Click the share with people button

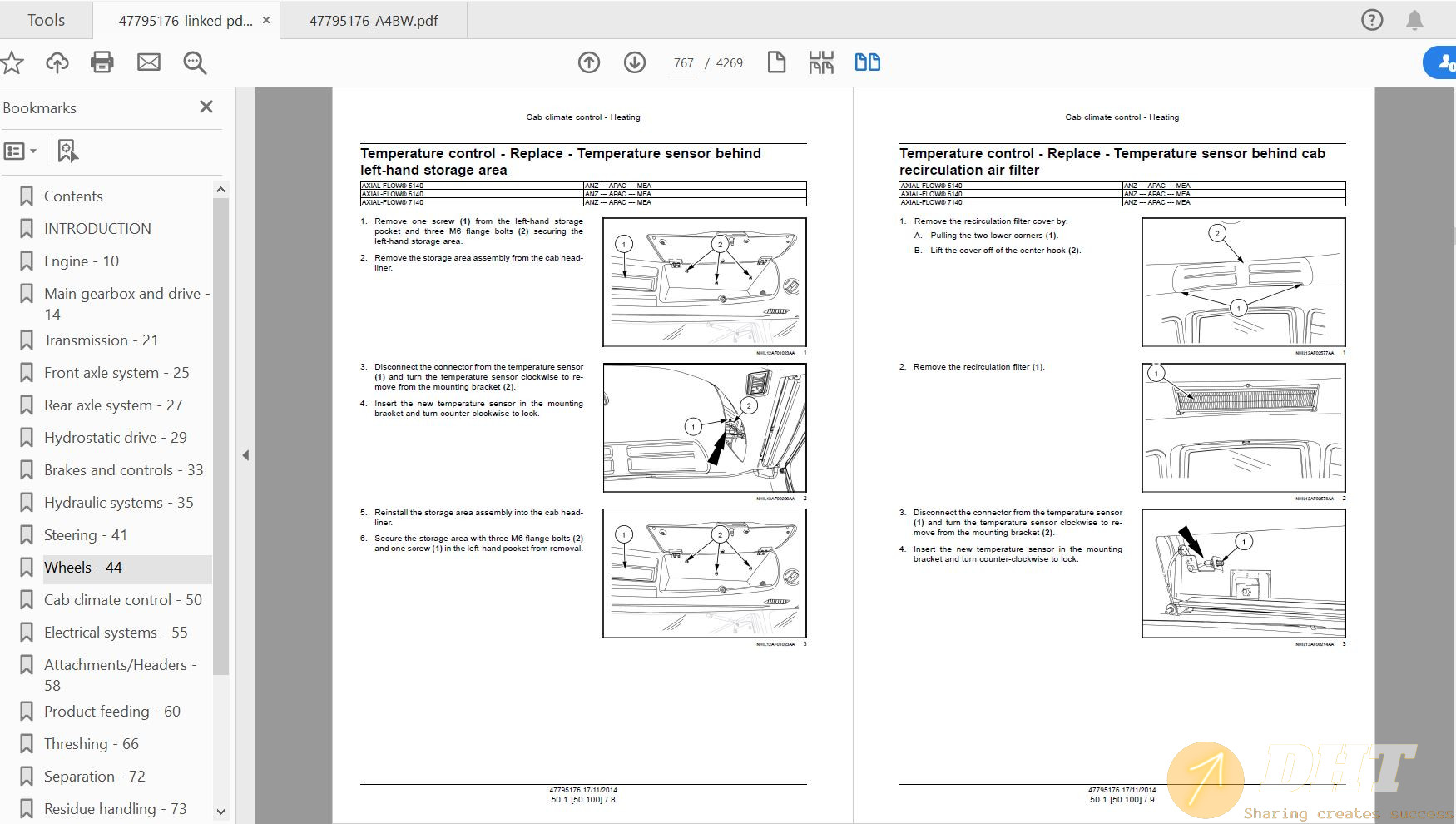tap(1442, 62)
